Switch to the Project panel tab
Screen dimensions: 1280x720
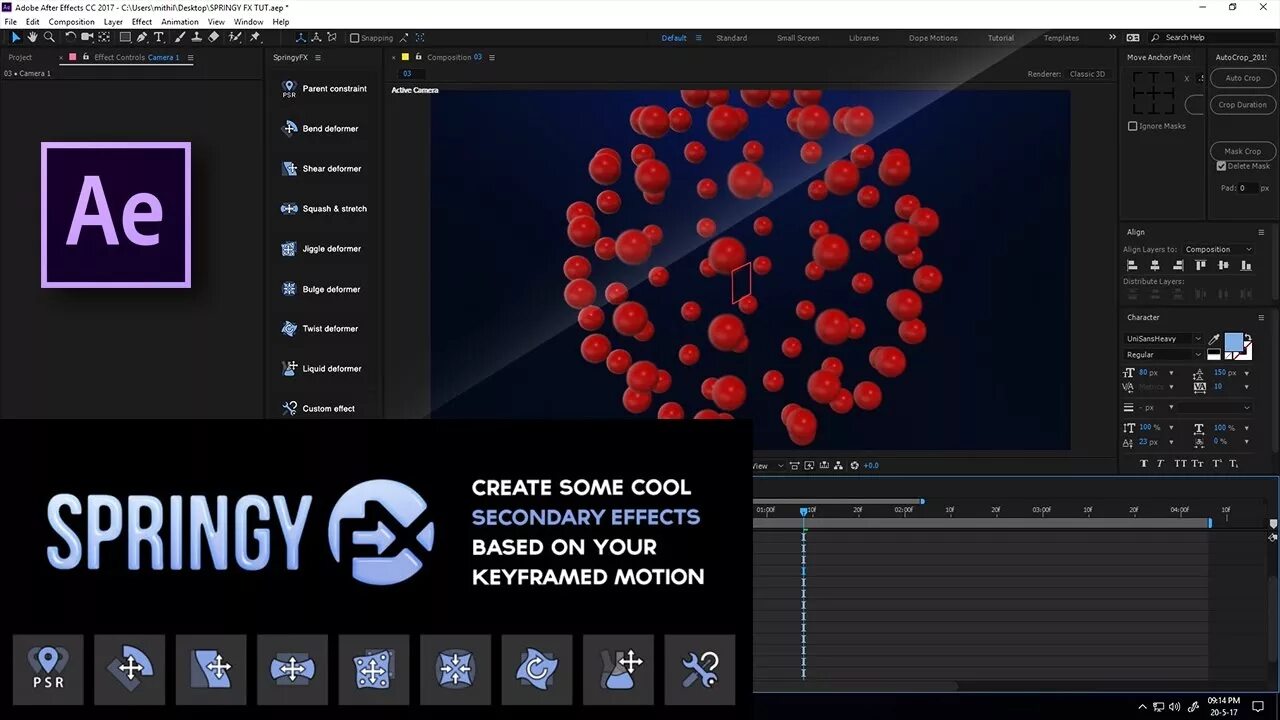pyautogui.click(x=20, y=57)
